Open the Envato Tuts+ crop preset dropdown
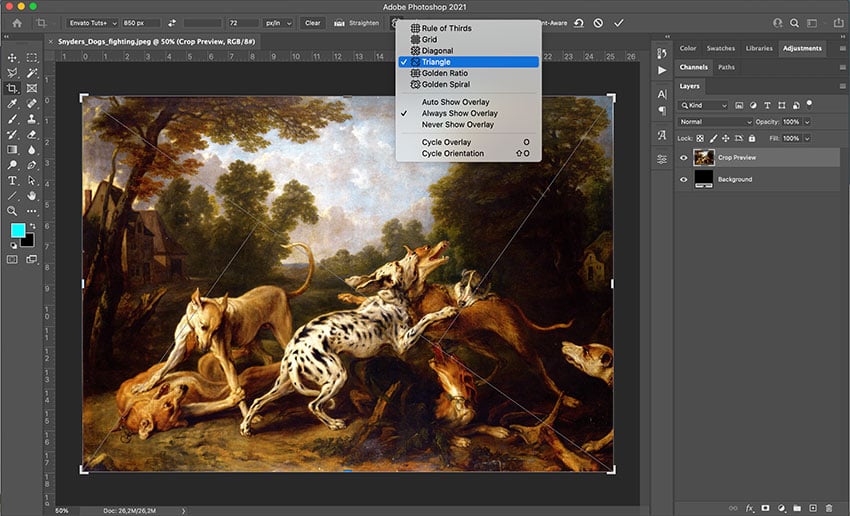The width and height of the screenshot is (850, 516). coord(92,22)
